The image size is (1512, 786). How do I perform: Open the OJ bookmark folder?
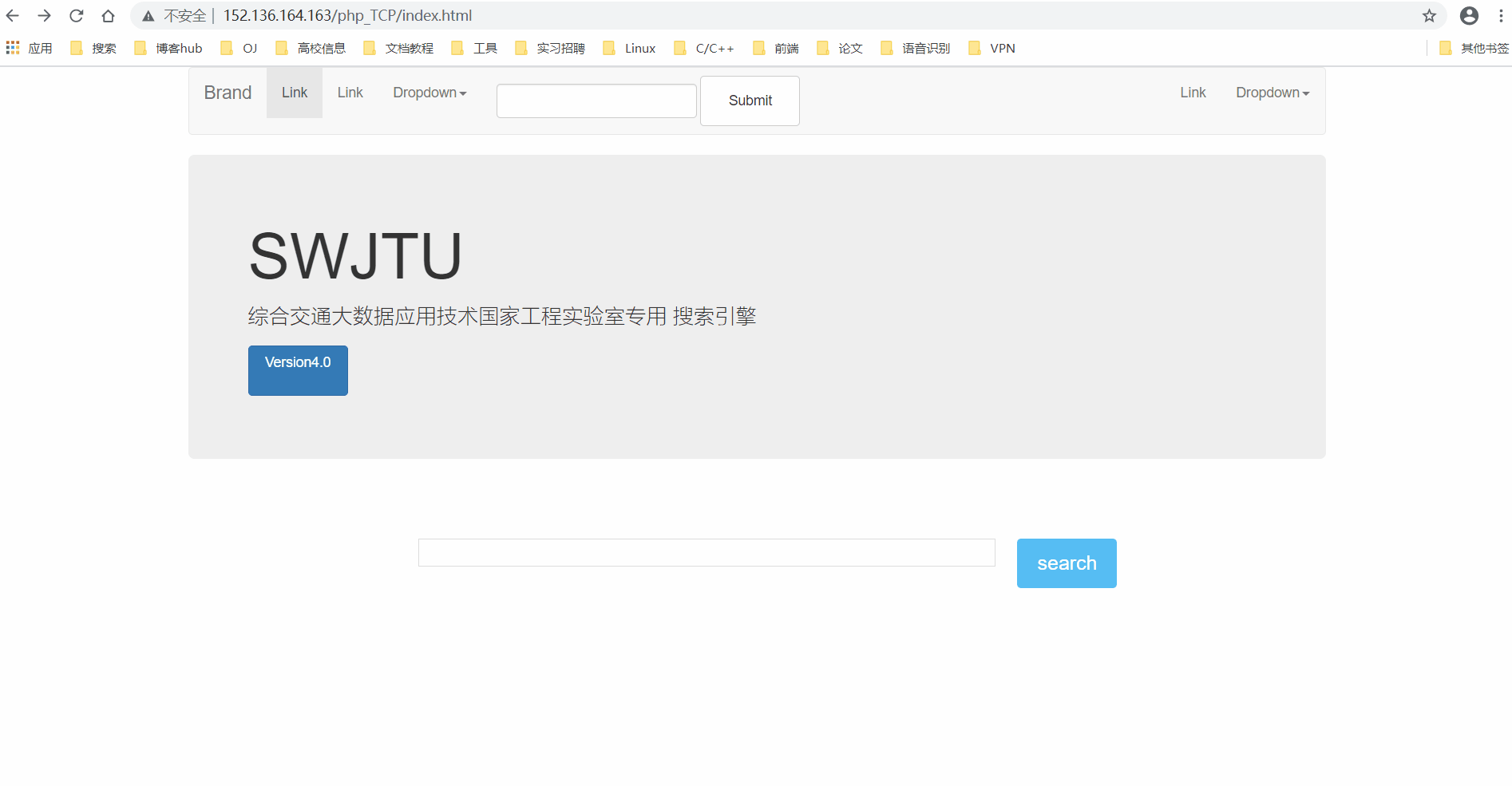[x=239, y=48]
